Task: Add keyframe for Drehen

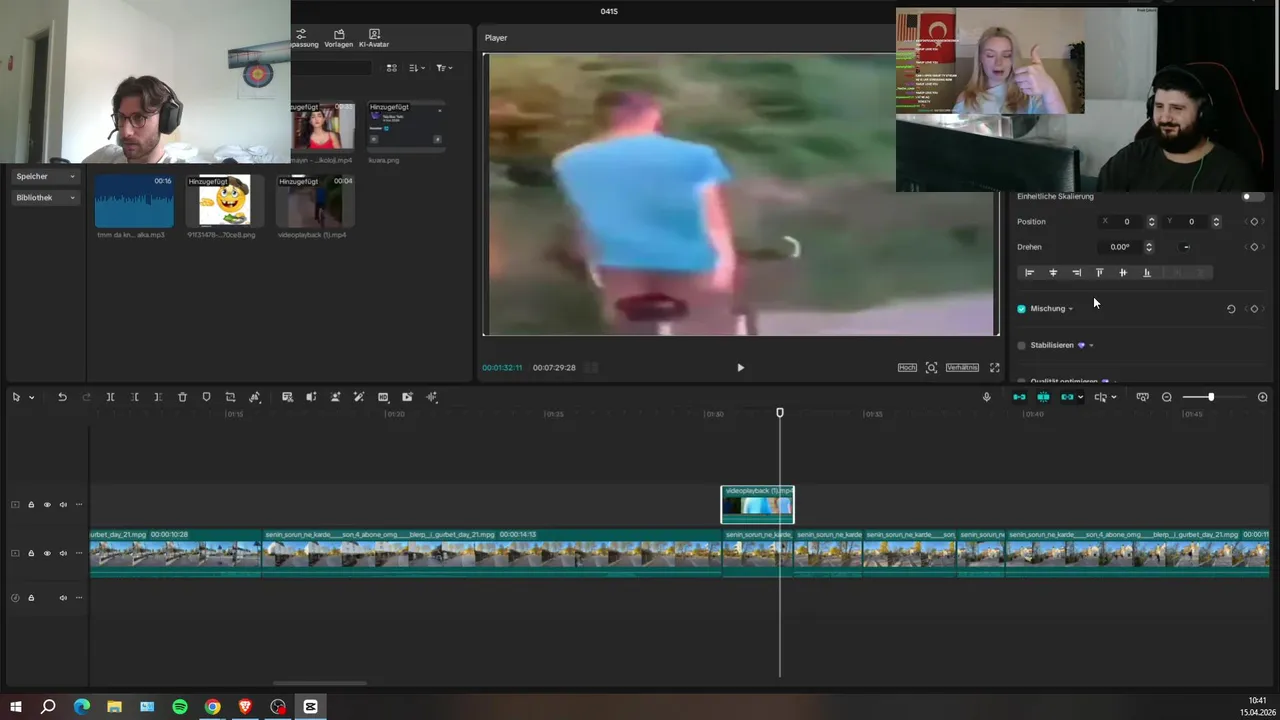Action: pyautogui.click(x=1254, y=247)
